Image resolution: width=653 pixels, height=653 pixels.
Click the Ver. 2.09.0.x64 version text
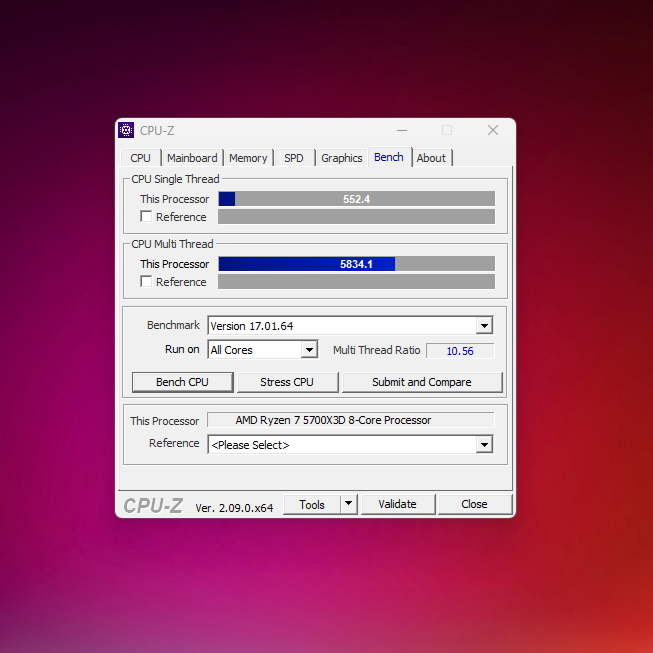[234, 508]
